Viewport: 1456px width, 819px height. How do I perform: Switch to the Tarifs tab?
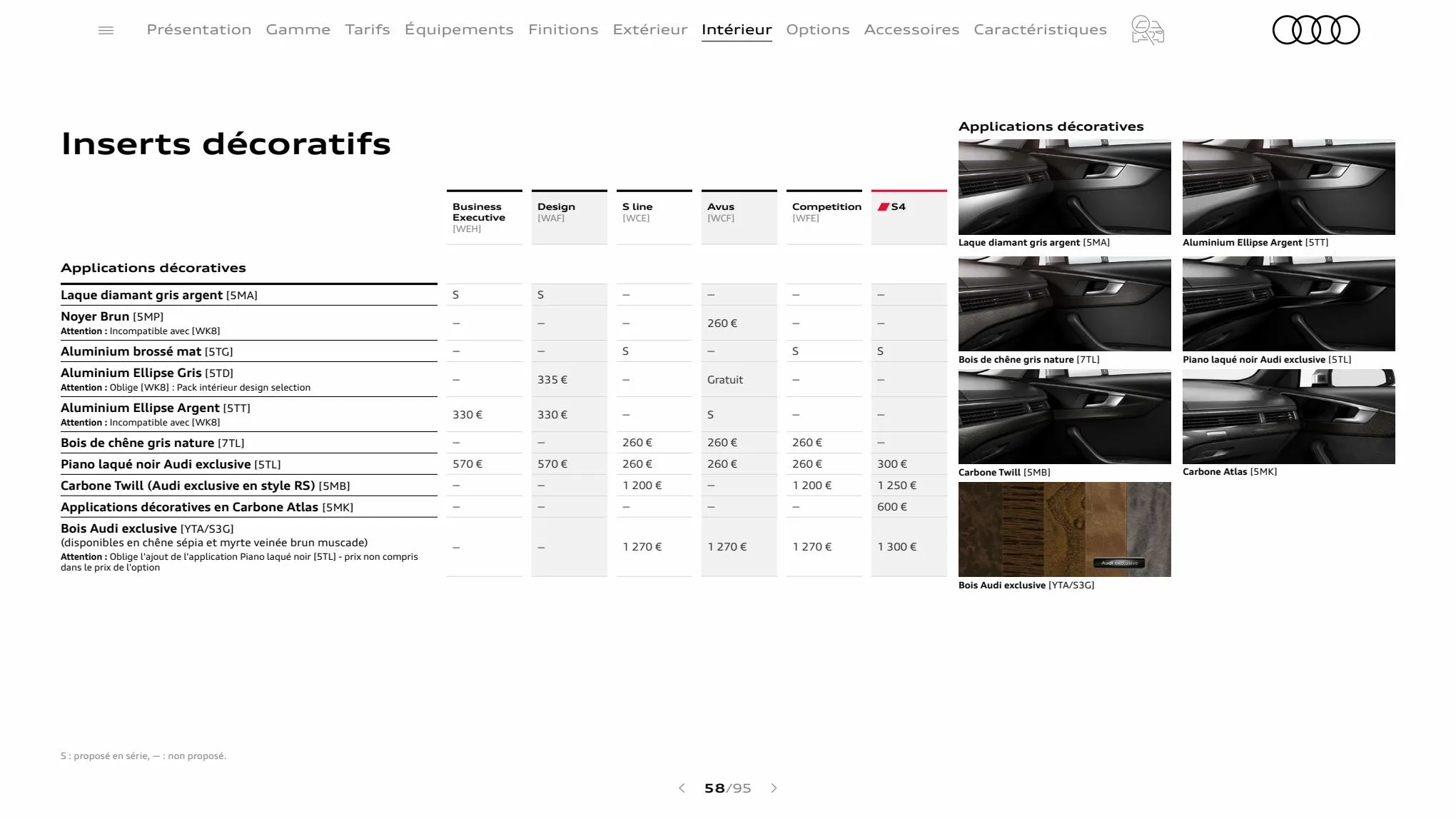click(368, 29)
